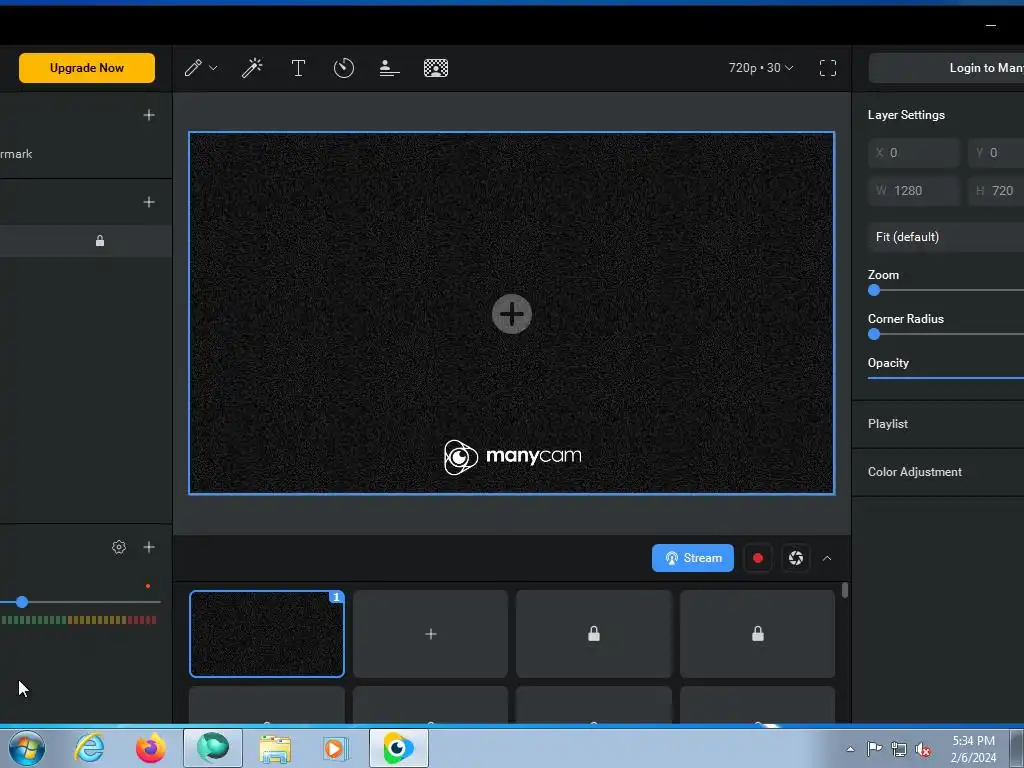Viewport: 1024px width, 768px height.
Task: Start streaming with the Stream button
Action: 693,558
